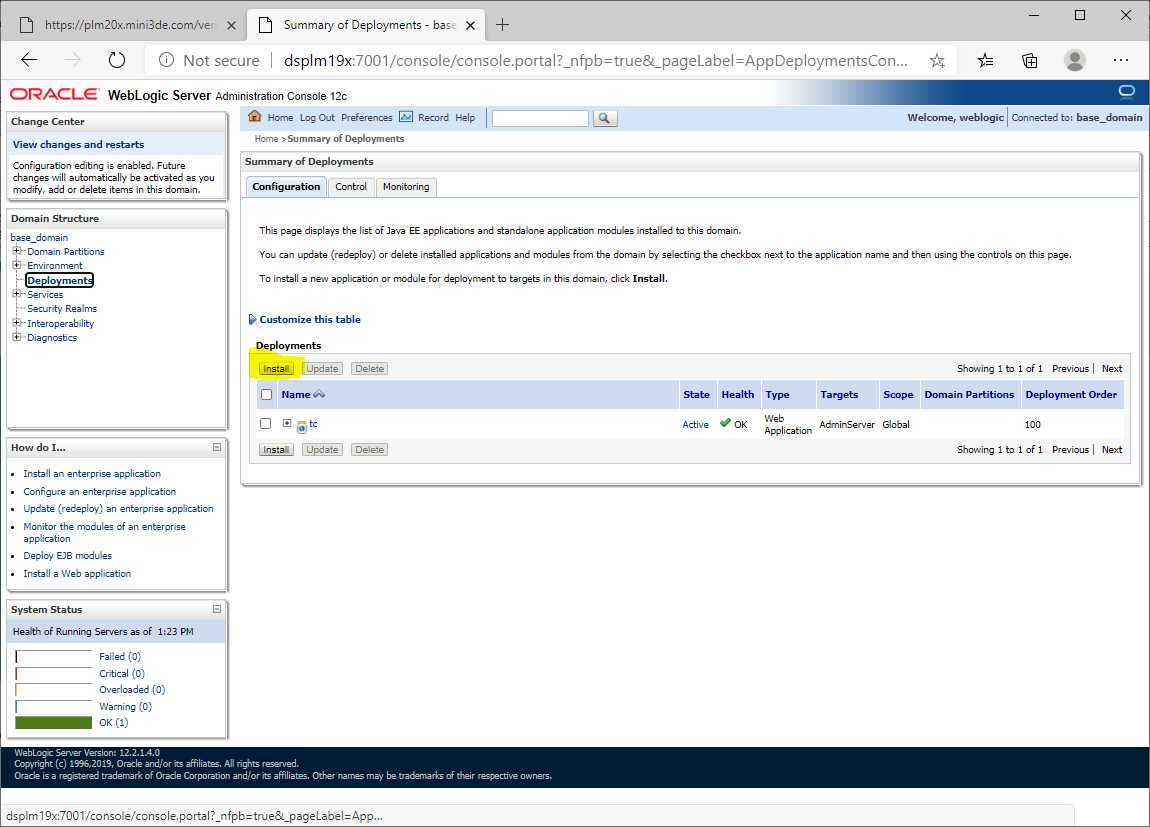Expand the Services tree node
1150x827 pixels.
pyautogui.click(x=17, y=294)
